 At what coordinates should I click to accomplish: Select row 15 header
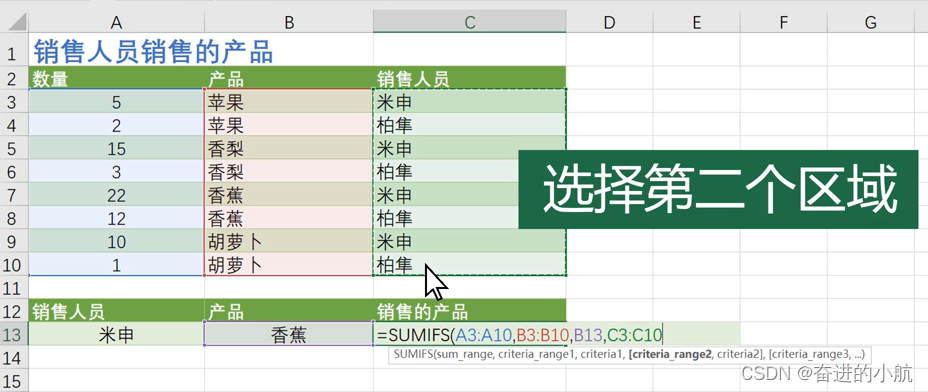click(14, 381)
